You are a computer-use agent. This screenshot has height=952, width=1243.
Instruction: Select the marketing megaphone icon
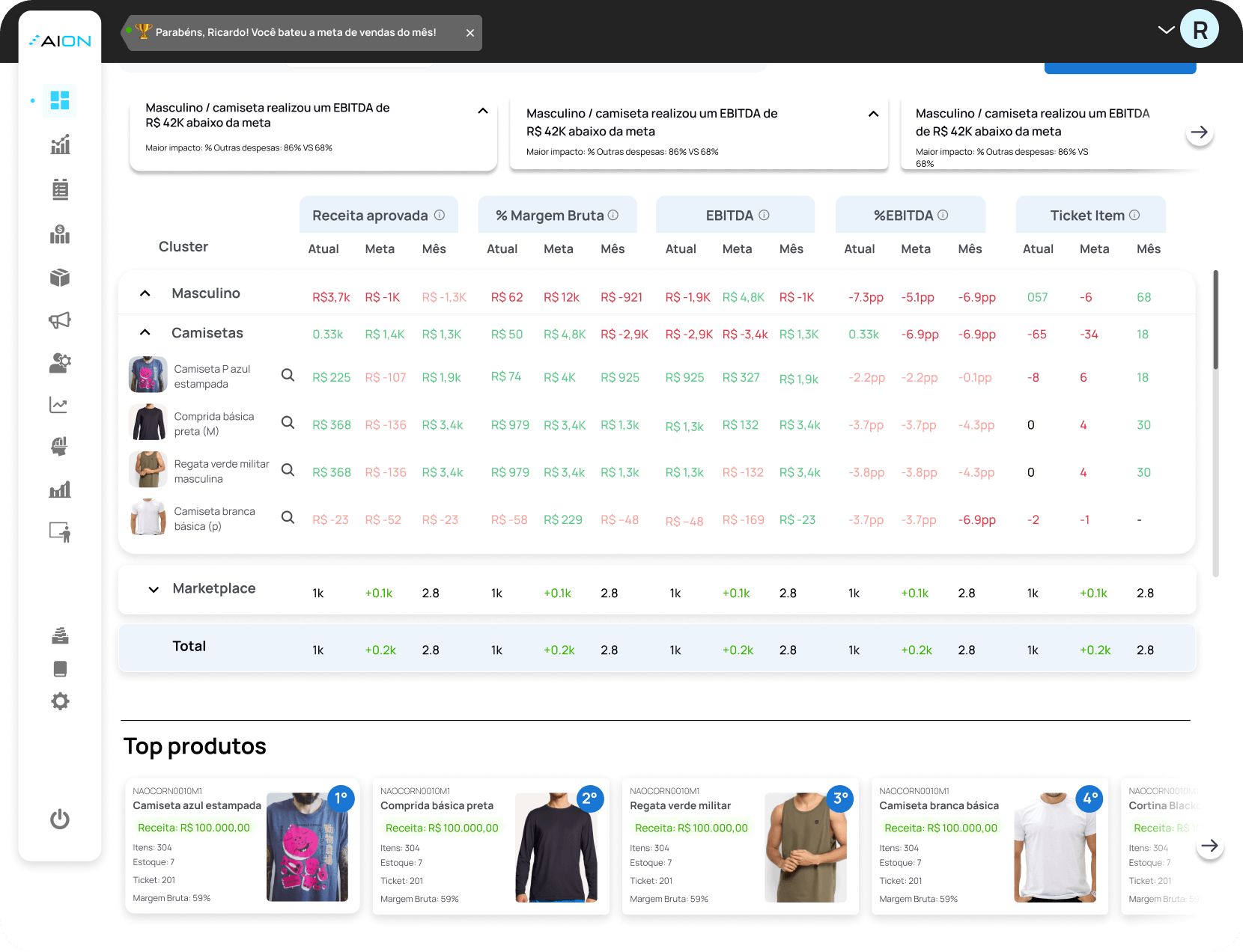pos(60,320)
